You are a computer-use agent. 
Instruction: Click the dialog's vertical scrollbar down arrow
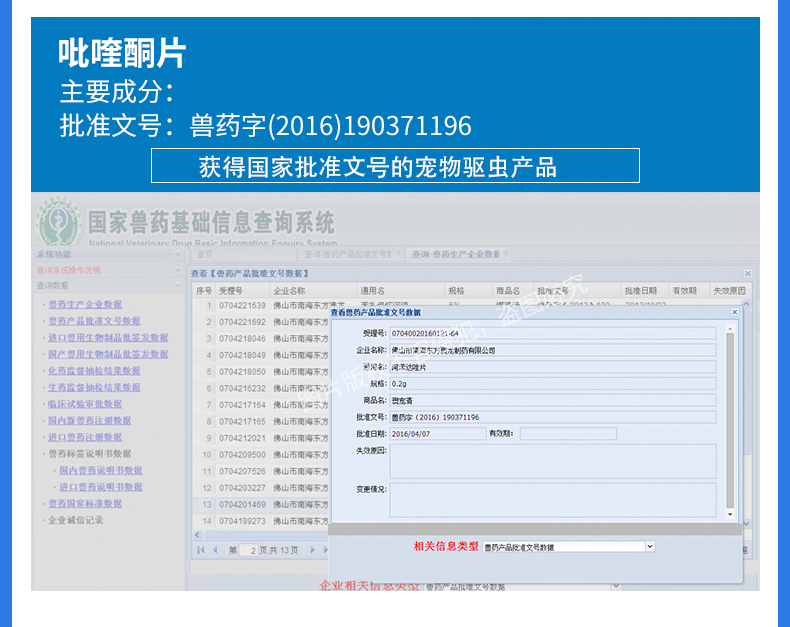(730, 514)
